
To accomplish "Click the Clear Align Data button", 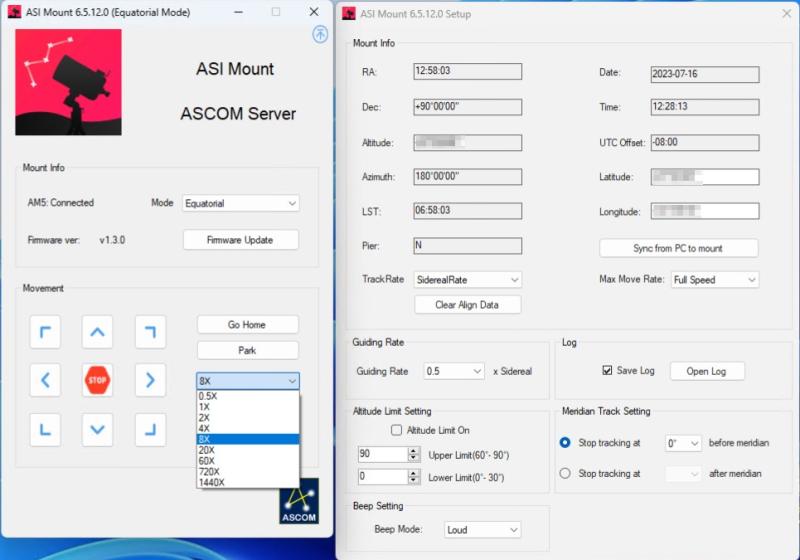I will 467,304.
